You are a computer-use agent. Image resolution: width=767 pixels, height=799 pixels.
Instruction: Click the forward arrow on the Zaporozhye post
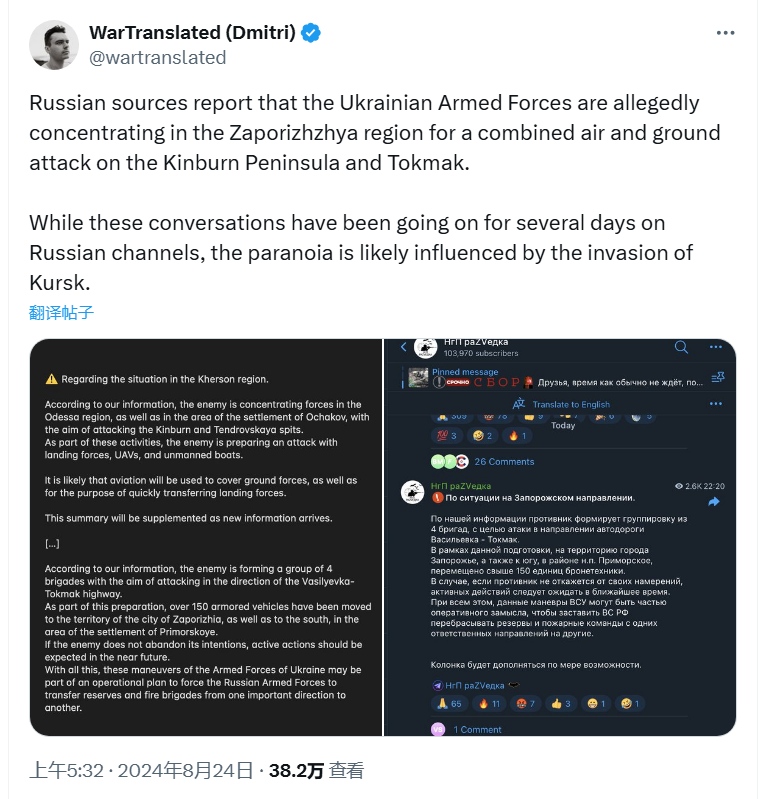click(x=714, y=502)
